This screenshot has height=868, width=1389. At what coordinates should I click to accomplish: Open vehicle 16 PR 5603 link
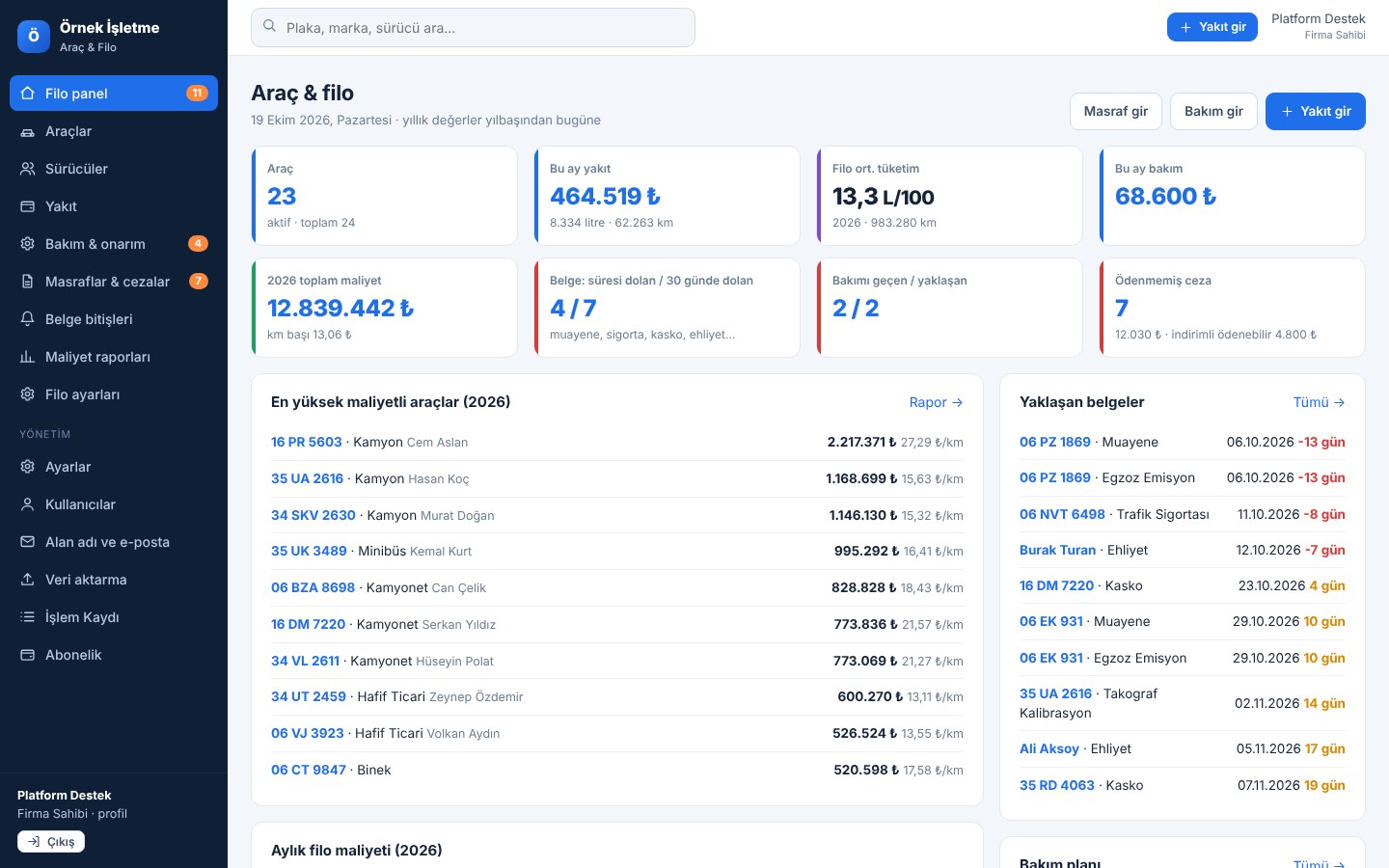point(307,442)
